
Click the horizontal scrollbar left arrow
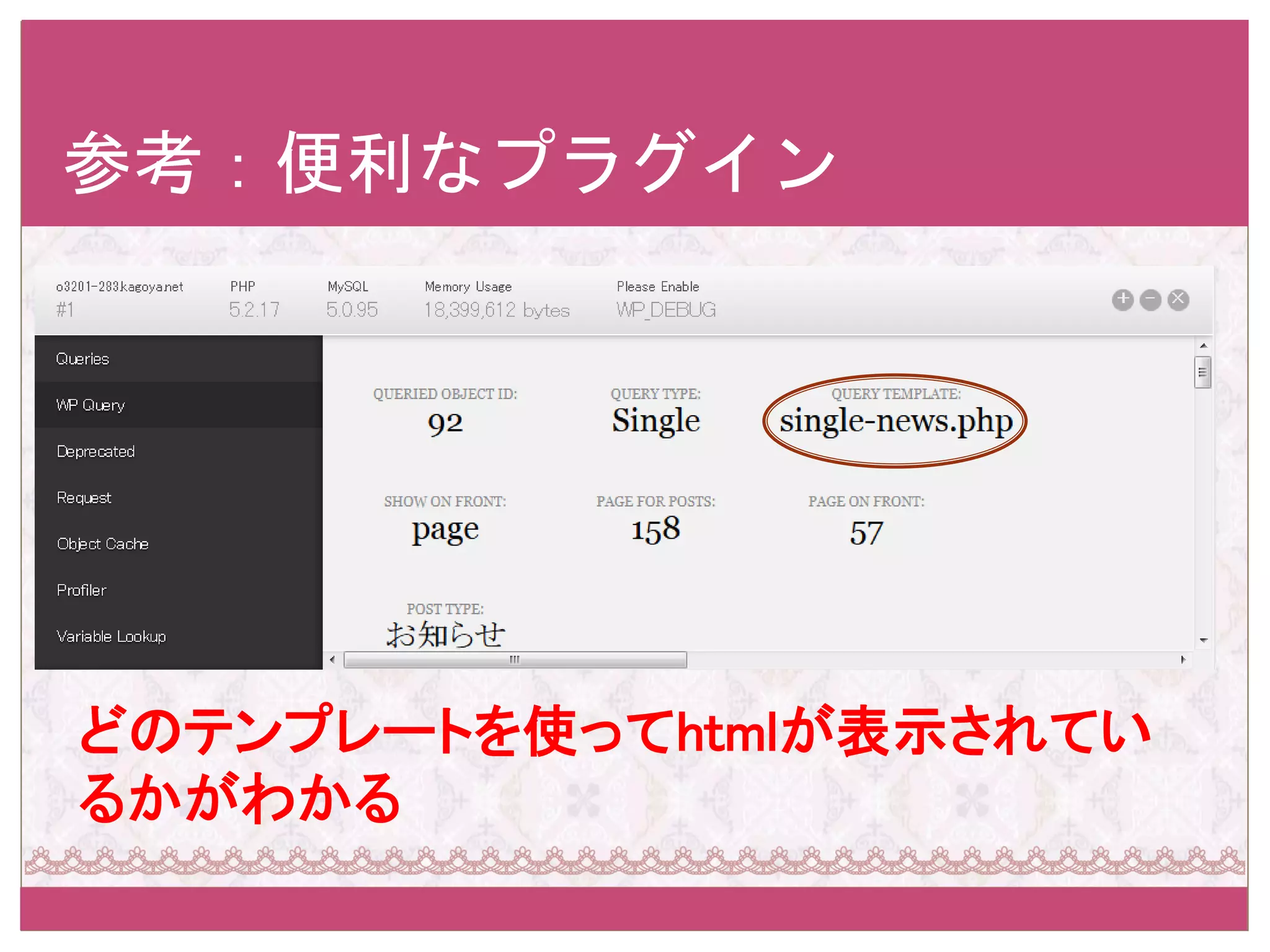click(332, 659)
